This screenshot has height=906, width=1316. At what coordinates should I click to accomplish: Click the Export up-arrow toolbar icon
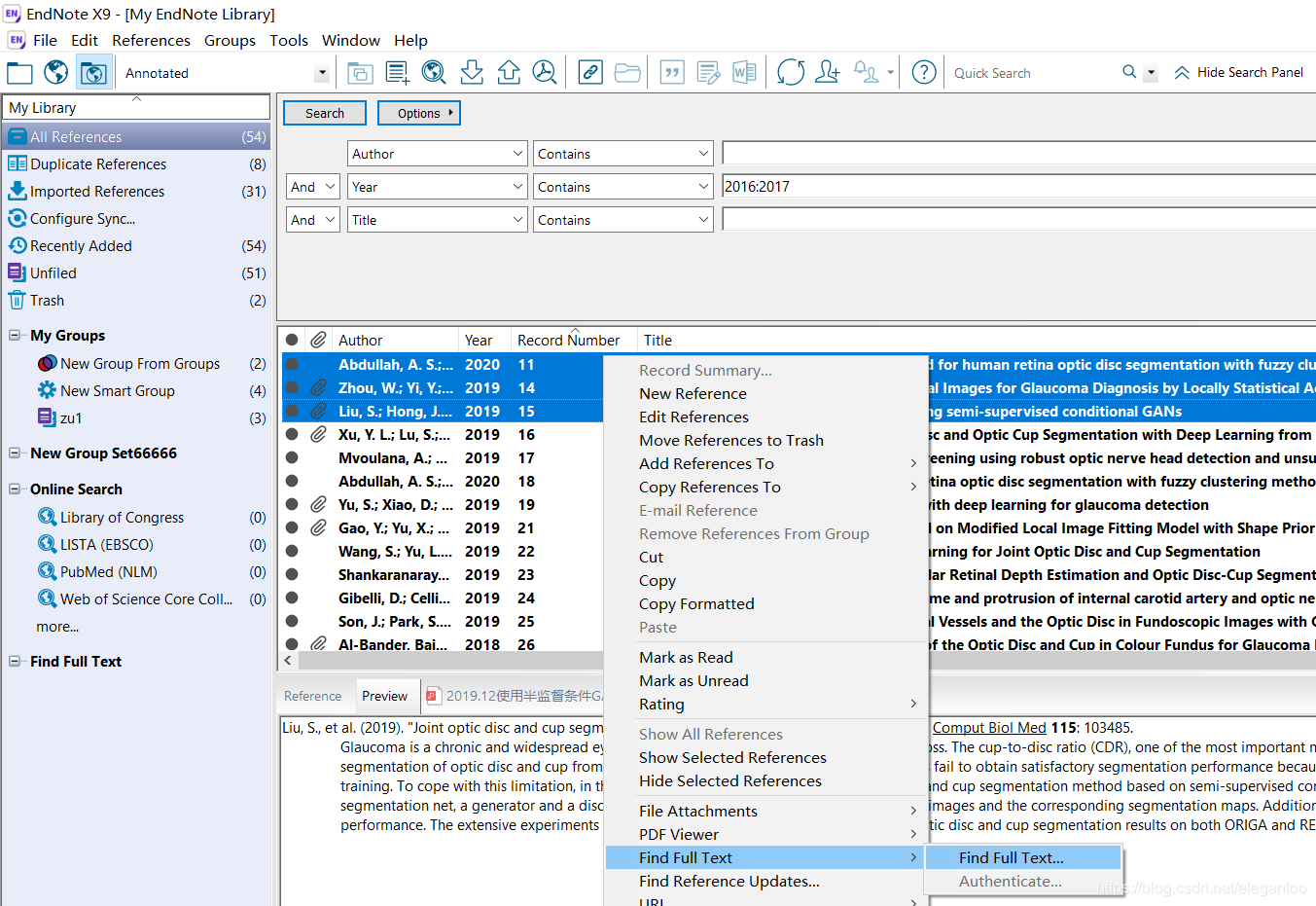(509, 72)
